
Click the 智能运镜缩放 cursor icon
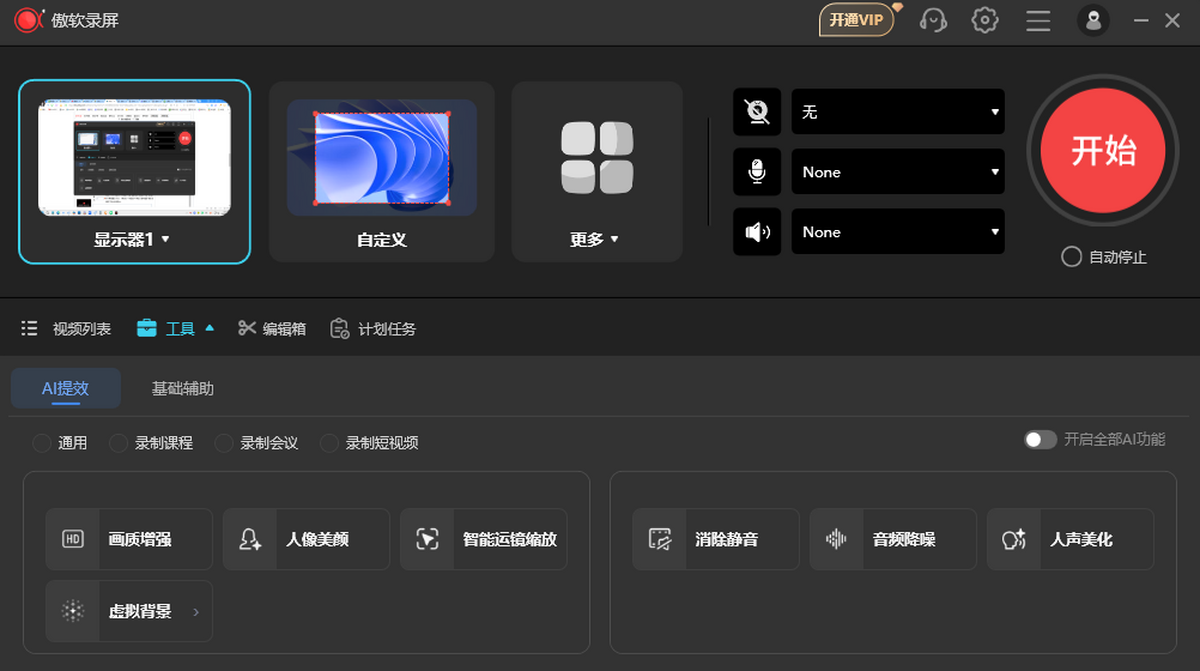click(426, 539)
